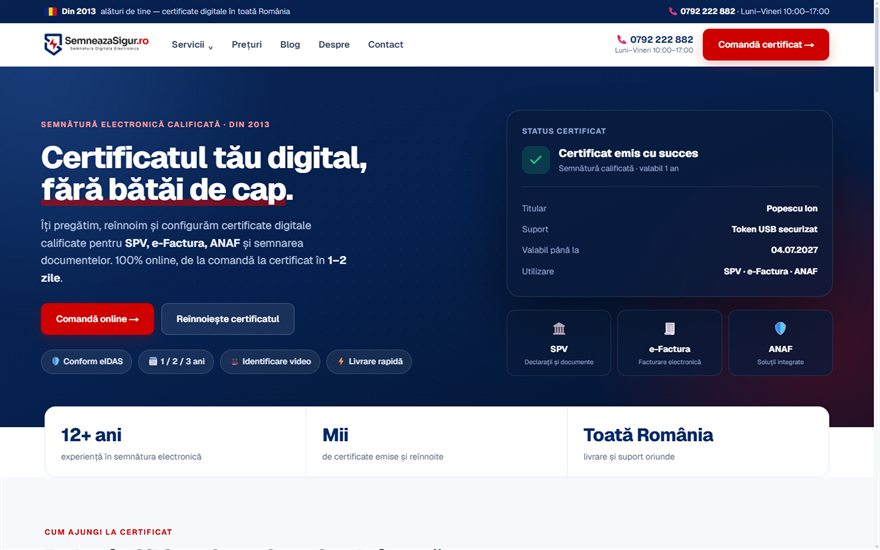This screenshot has height=550, width=880.
Task: Click the ANAF shield icon
Action: tap(780, 328)
